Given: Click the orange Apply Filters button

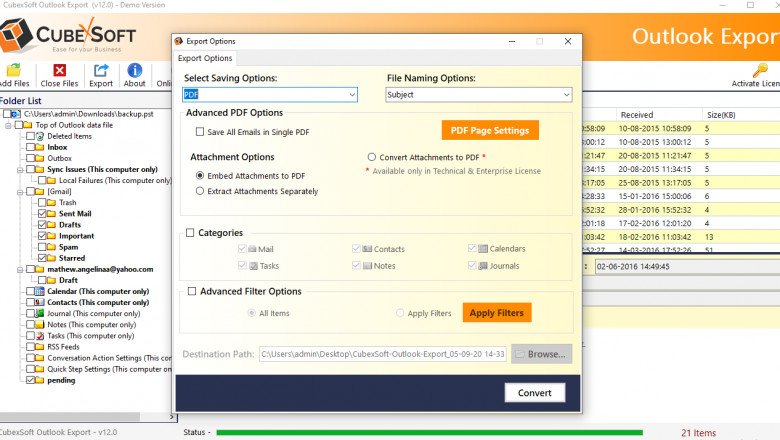Looking at the screenshot, I should click(x=496, y=313).
